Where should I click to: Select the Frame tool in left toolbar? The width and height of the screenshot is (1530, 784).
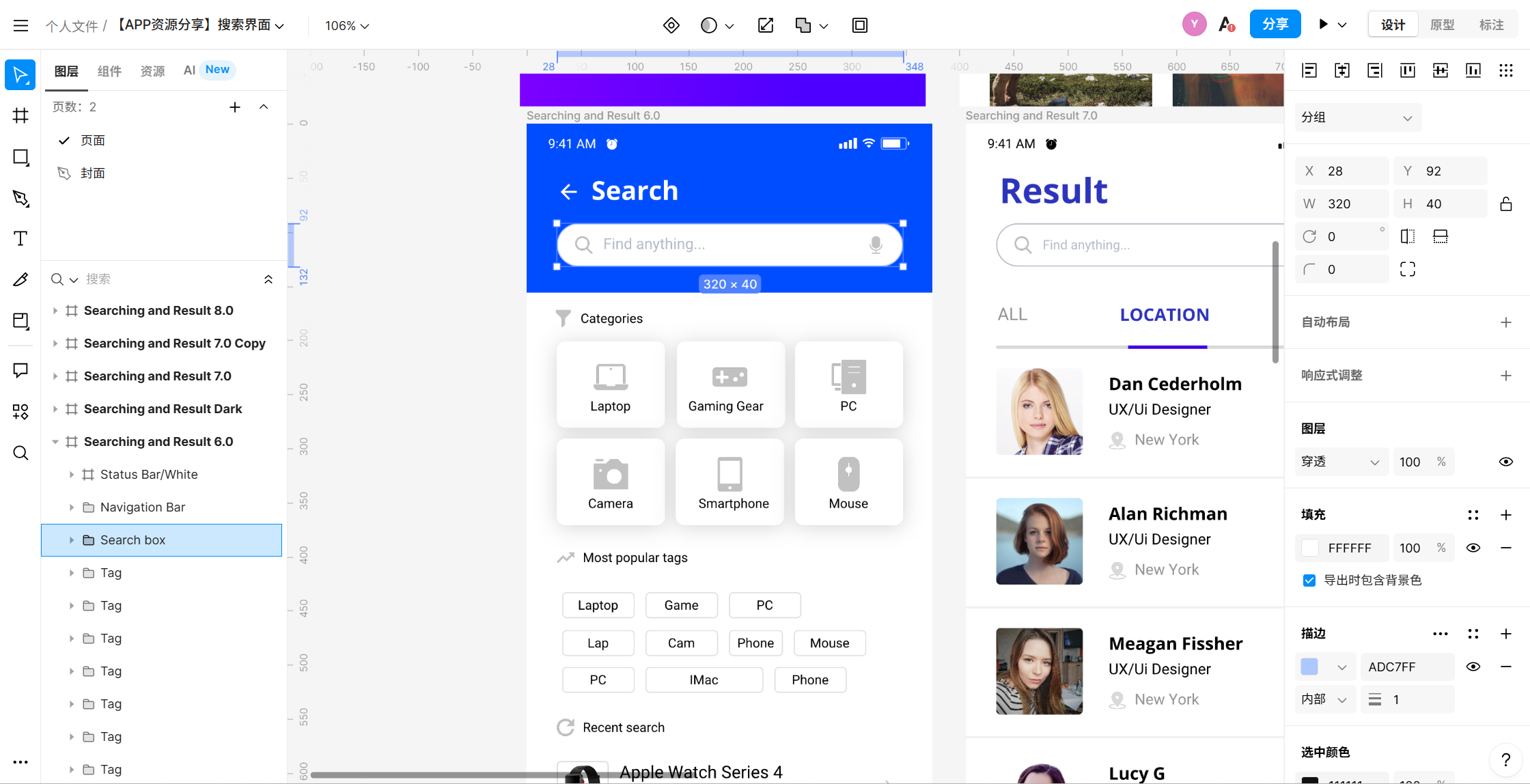pos(20,115)
